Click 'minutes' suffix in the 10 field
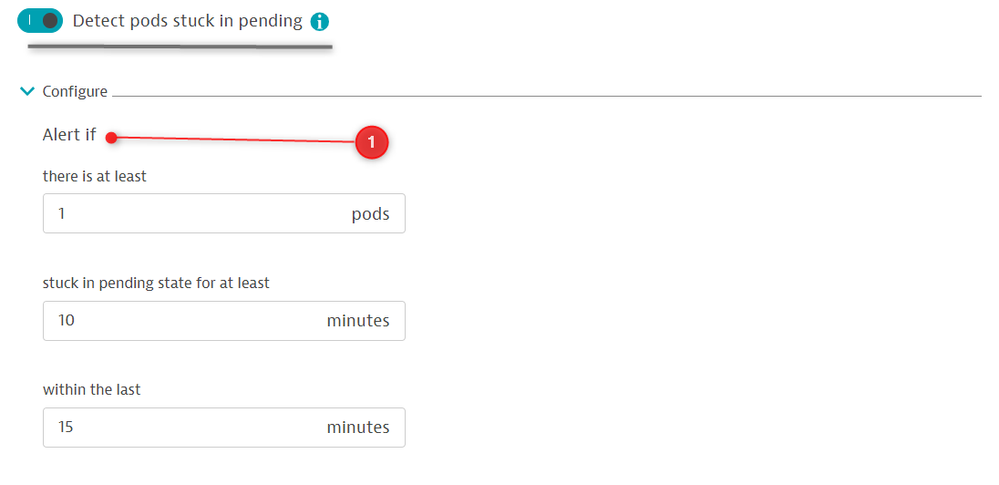 click(x=358, y=321)
